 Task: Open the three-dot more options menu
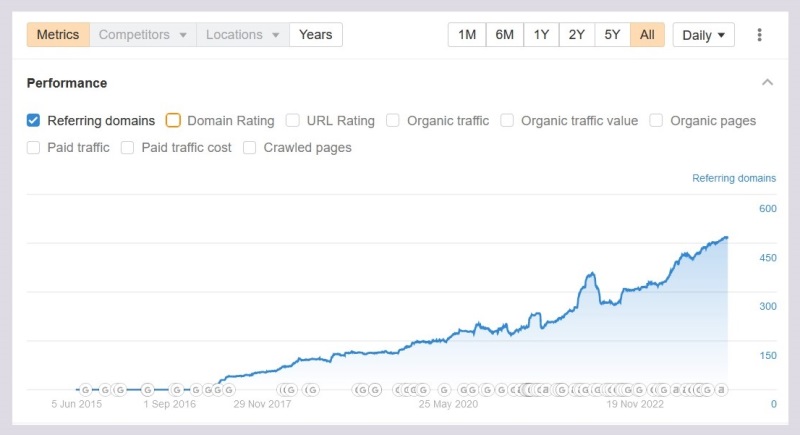pyautogui.click(x=759, y=35)
